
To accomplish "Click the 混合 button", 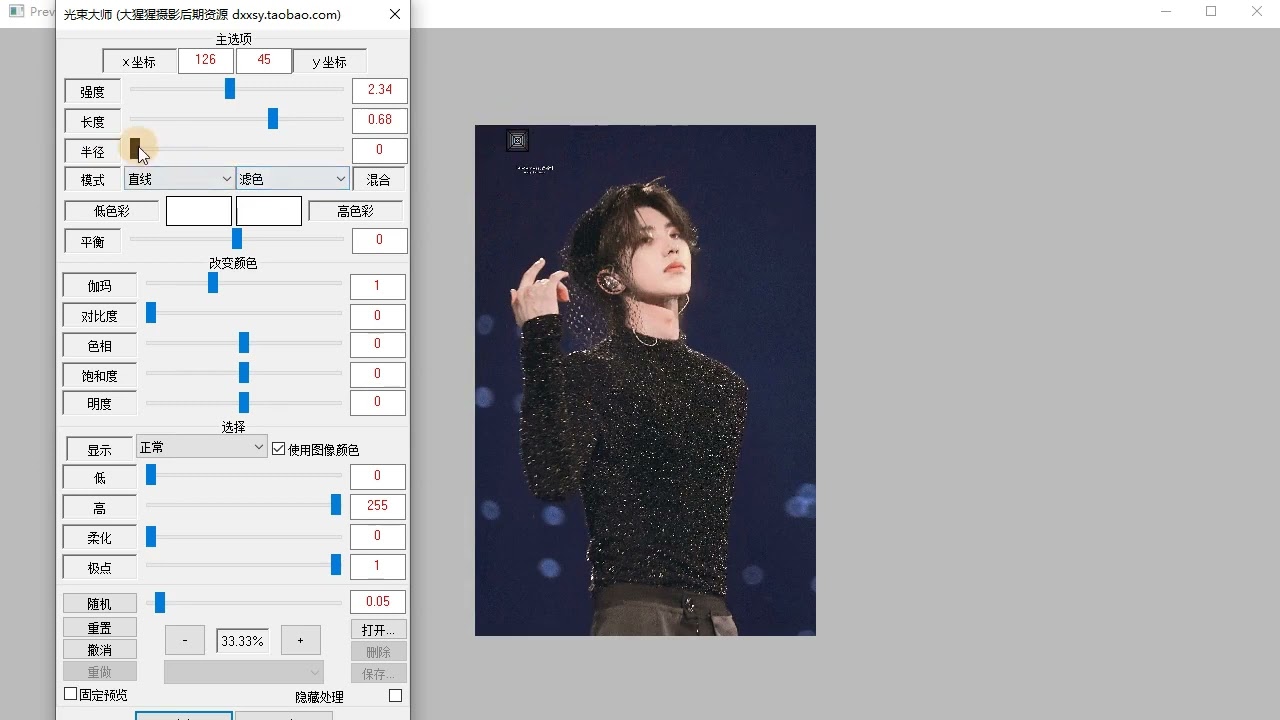I will click(379, 180).
